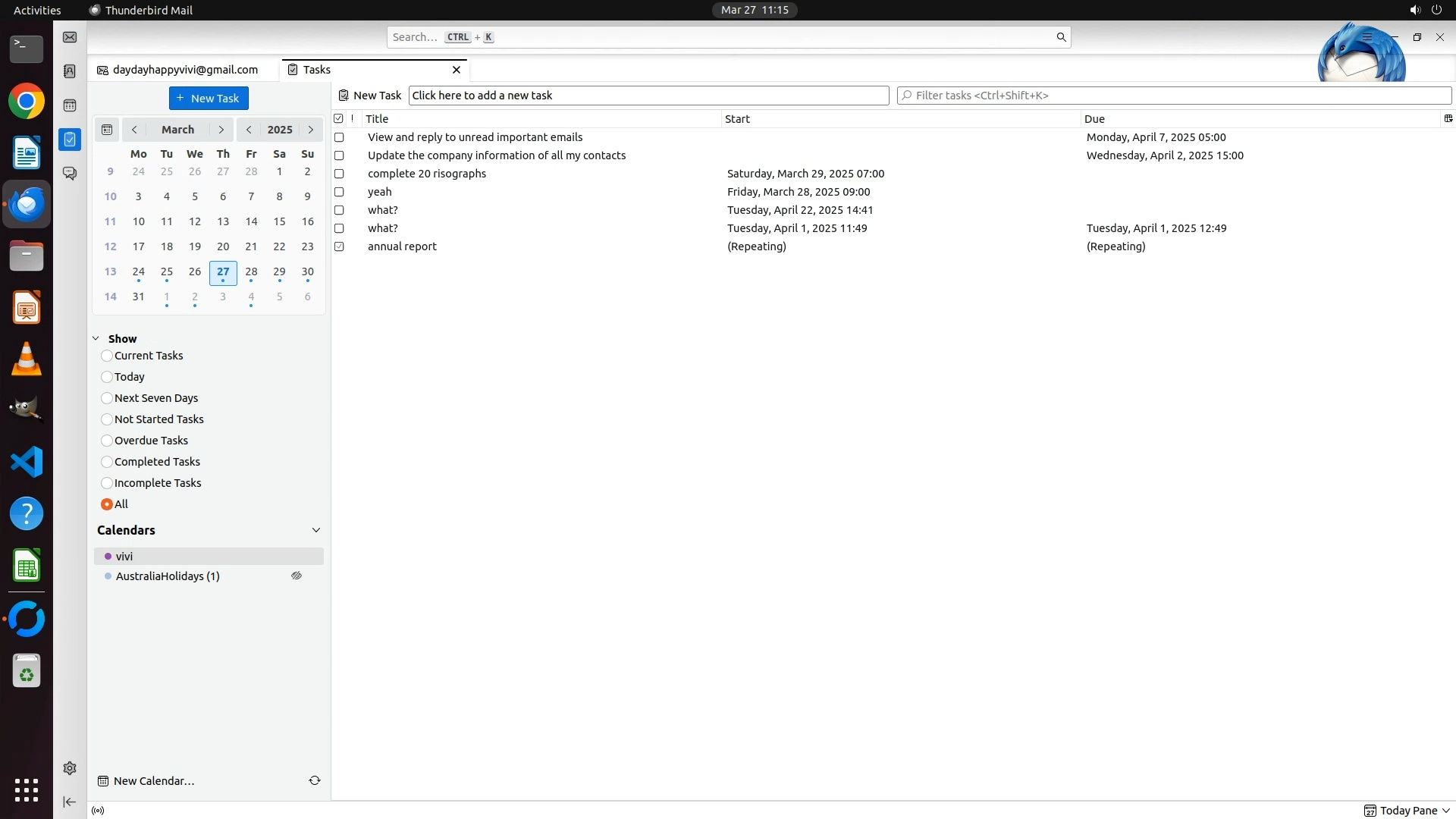Open the Mail space icon
1456x819 pixels.
click(x=70, y=37)
